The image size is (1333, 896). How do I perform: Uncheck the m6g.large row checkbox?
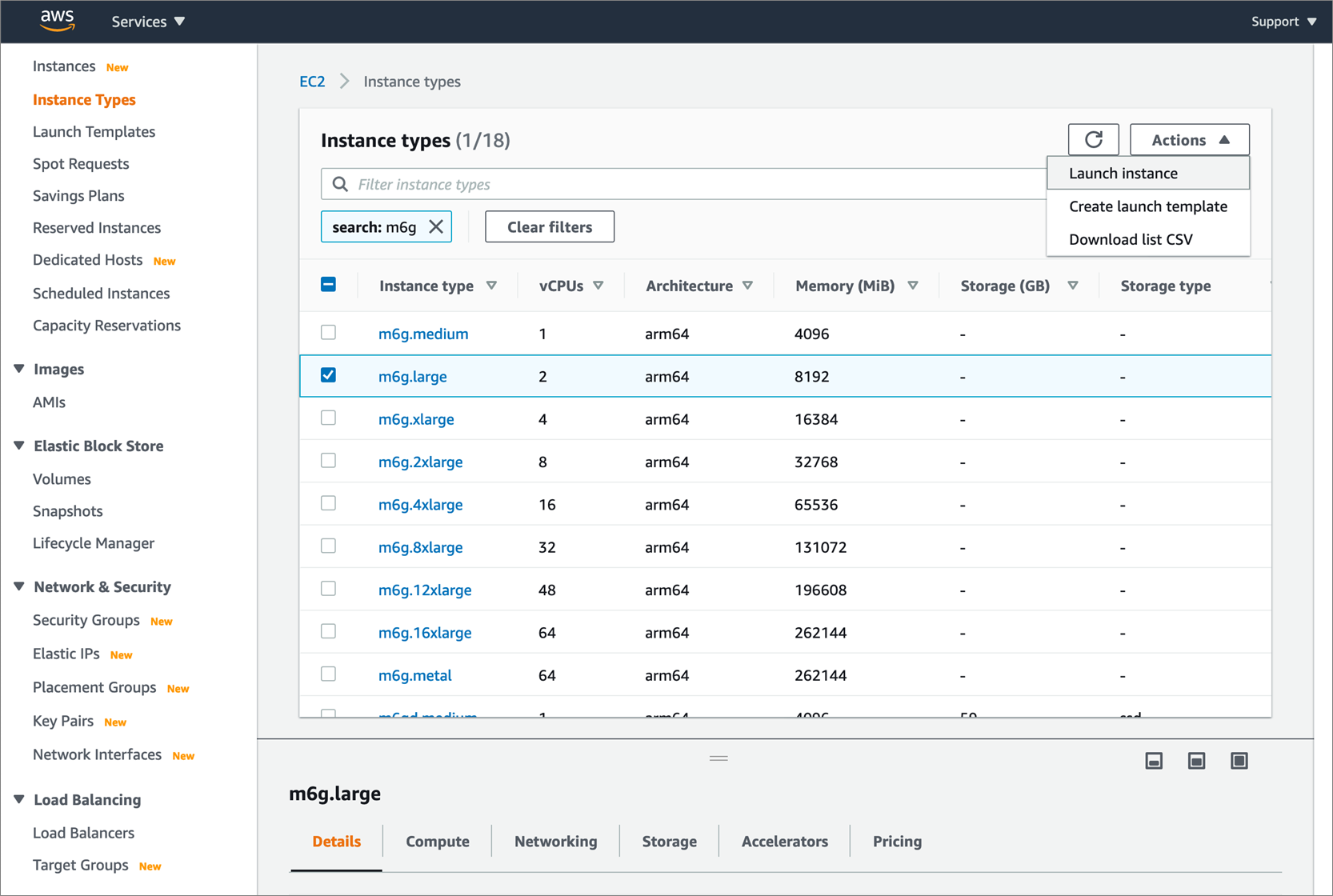(328, 374)
